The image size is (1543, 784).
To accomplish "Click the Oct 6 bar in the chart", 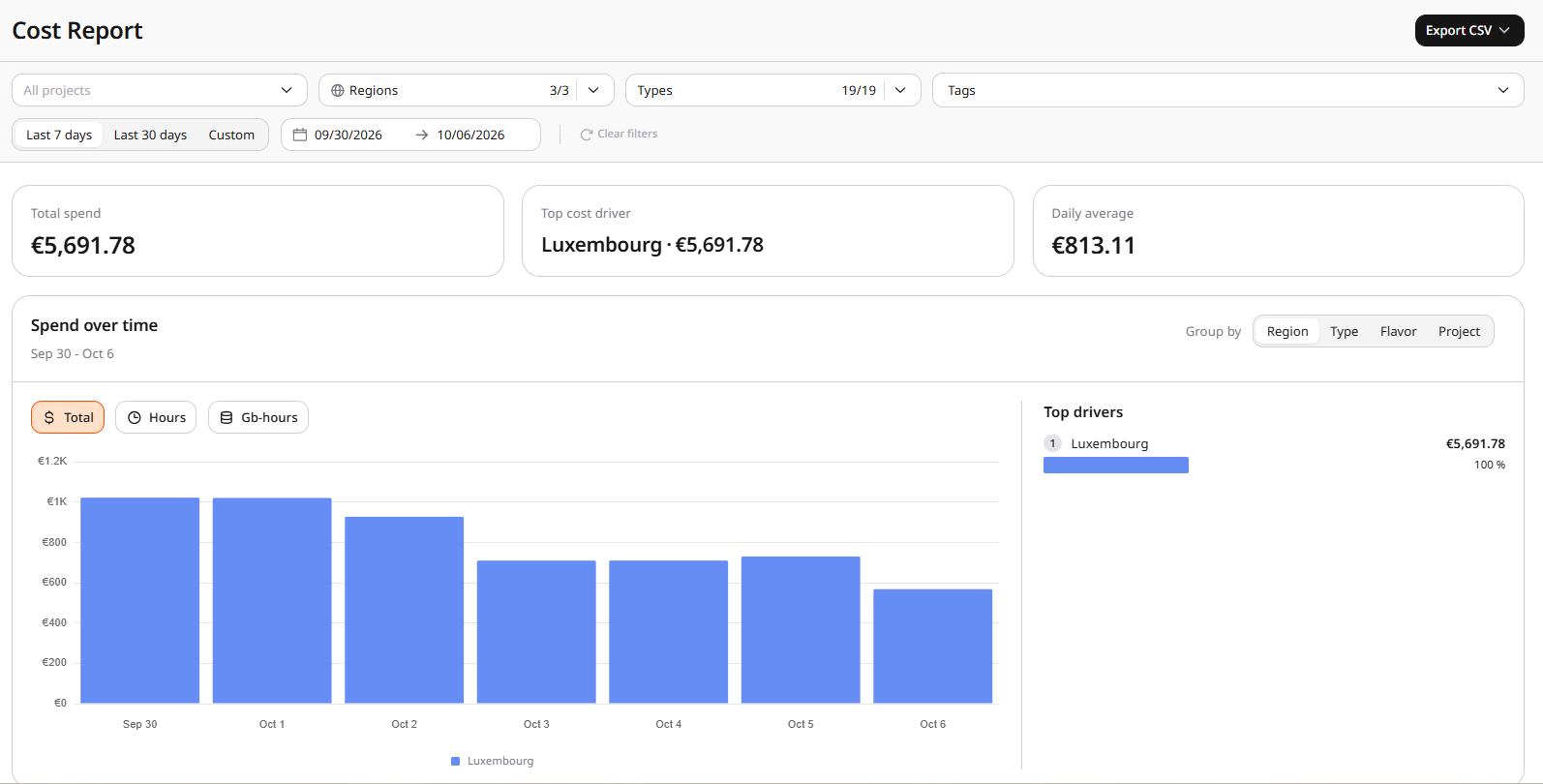I will coord(933,647).
